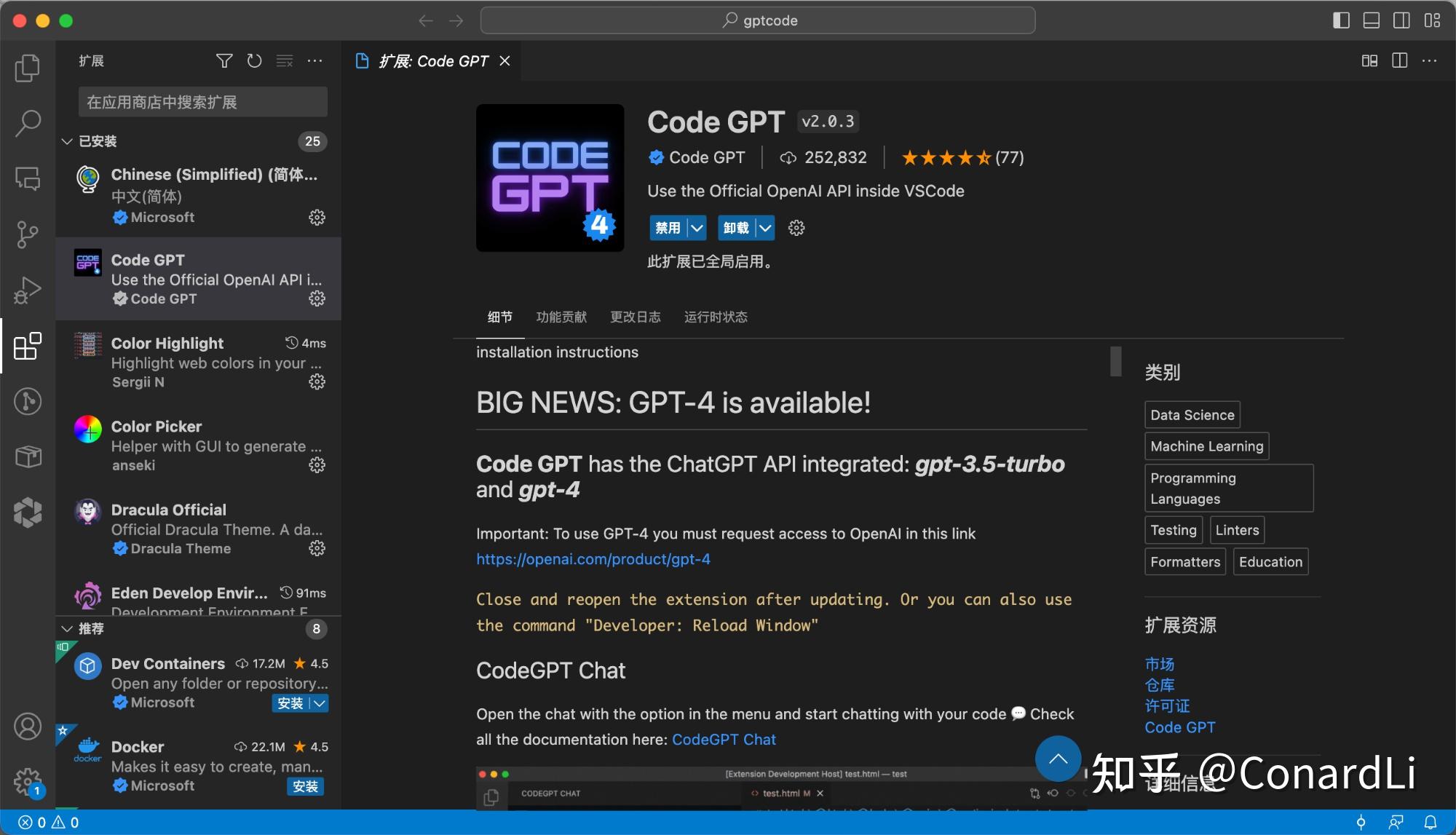Click the filter extensions icon
The height and width of the screenshot is (835, 1456).
[x=224, y=61]
